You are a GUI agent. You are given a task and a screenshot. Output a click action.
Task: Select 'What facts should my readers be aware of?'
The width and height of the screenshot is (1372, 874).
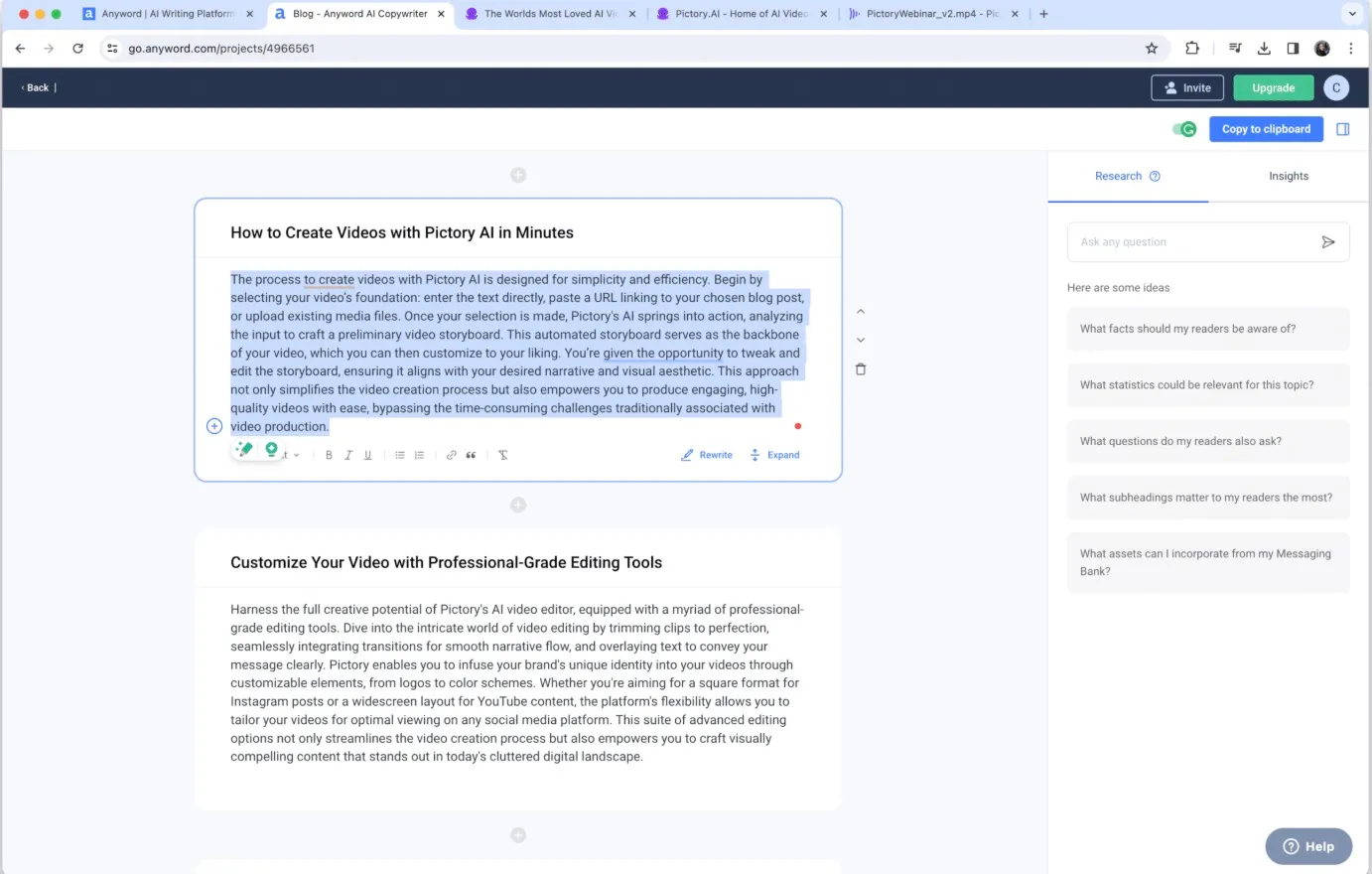(x=1208, y=329)
